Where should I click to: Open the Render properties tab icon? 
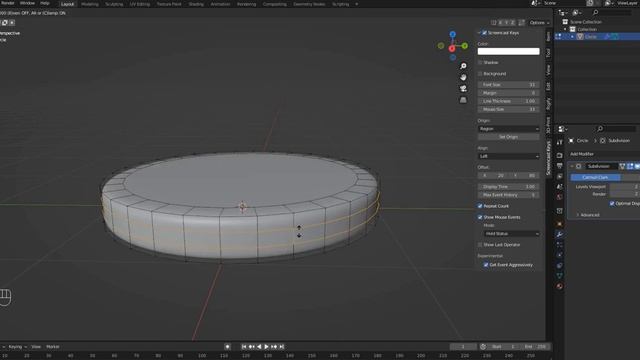pyautogui.click(x=560, y=156)
